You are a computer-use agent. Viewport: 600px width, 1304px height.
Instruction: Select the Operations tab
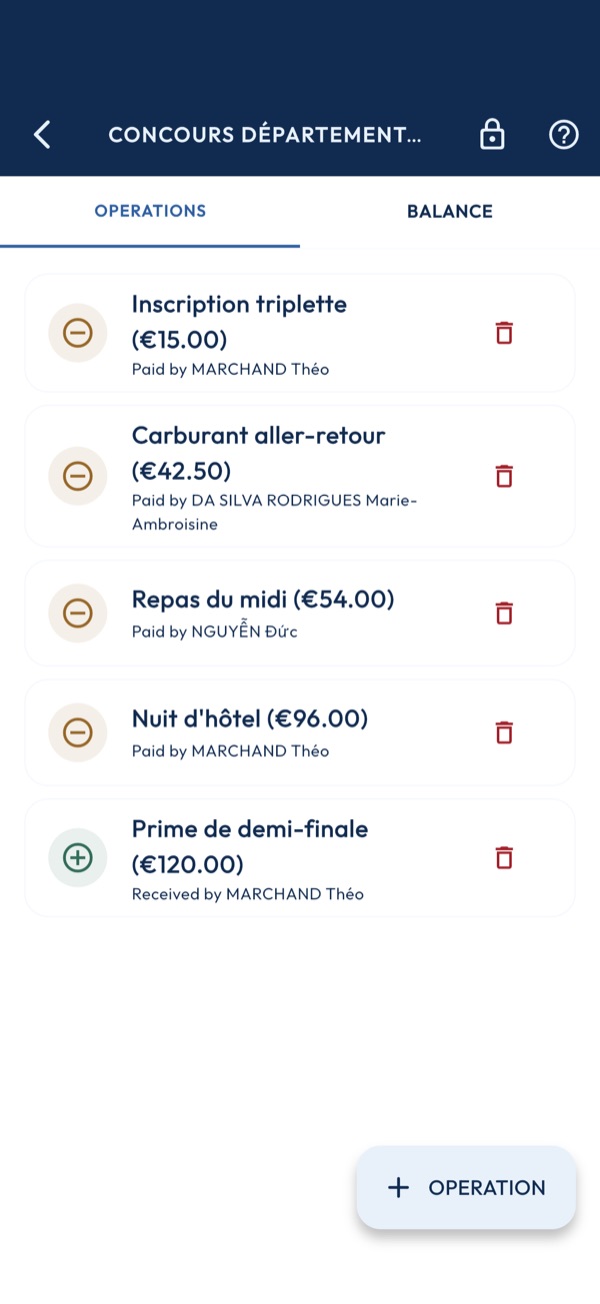click(x=150, y=212)
